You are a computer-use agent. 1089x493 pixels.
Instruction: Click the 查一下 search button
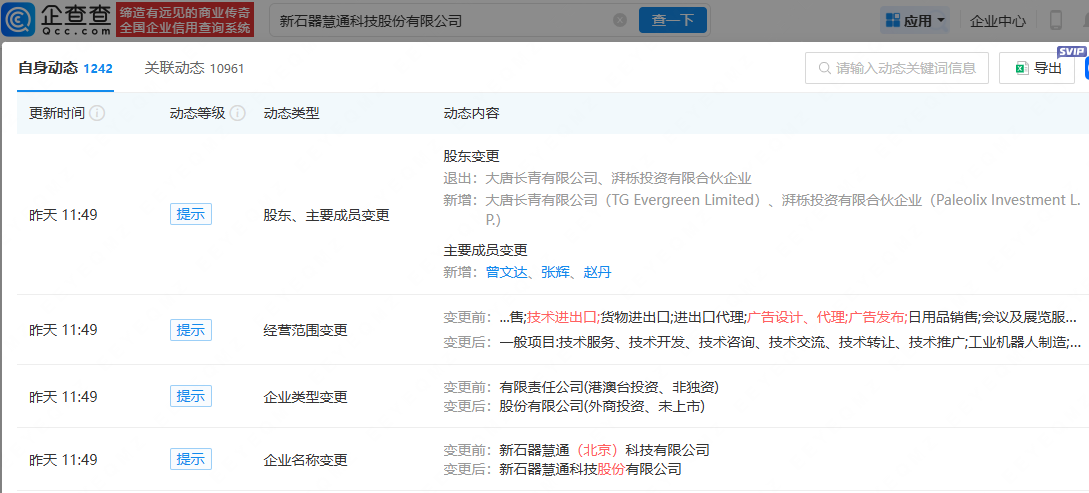click(x=672, y=20)
